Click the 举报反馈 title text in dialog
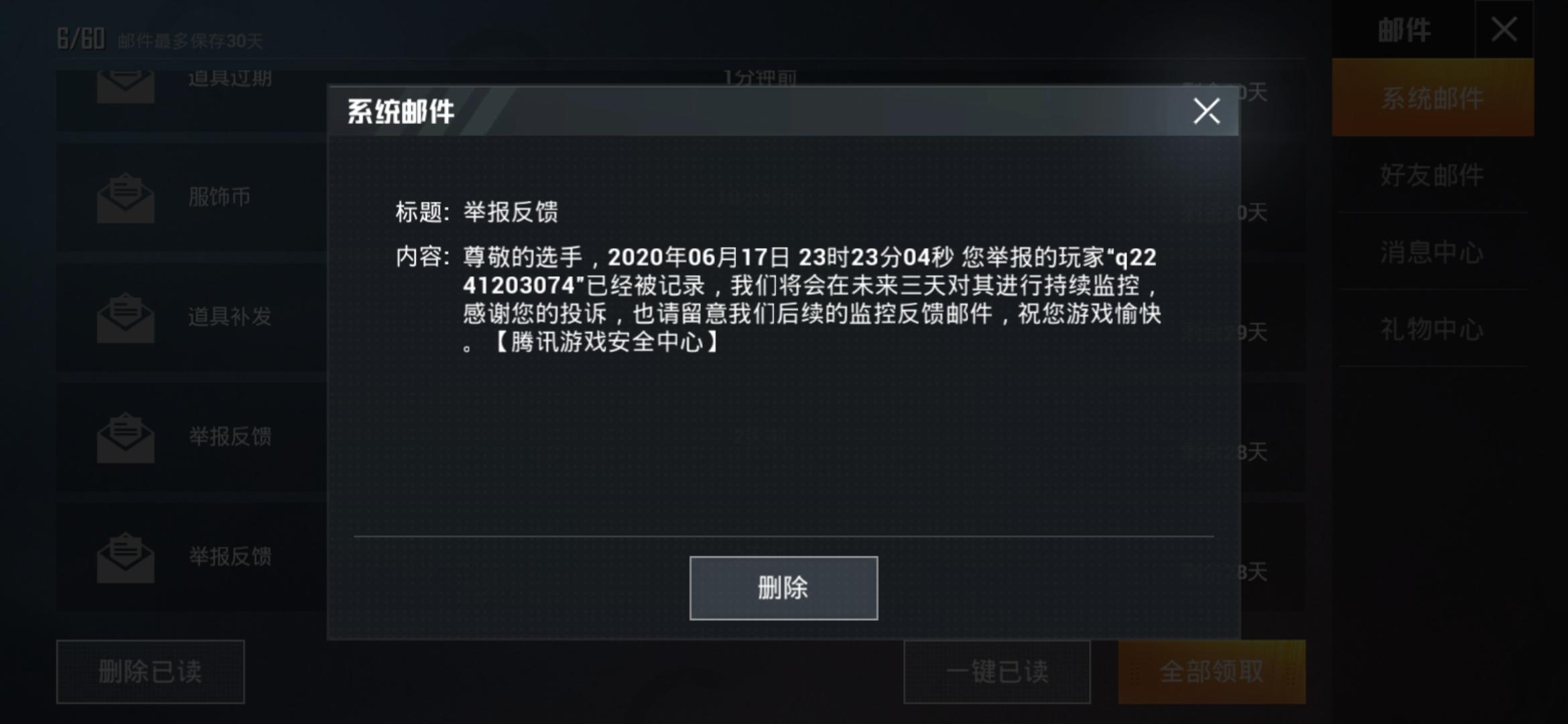This screenshot has width=1568, height=724. click(x=511, y=212)
